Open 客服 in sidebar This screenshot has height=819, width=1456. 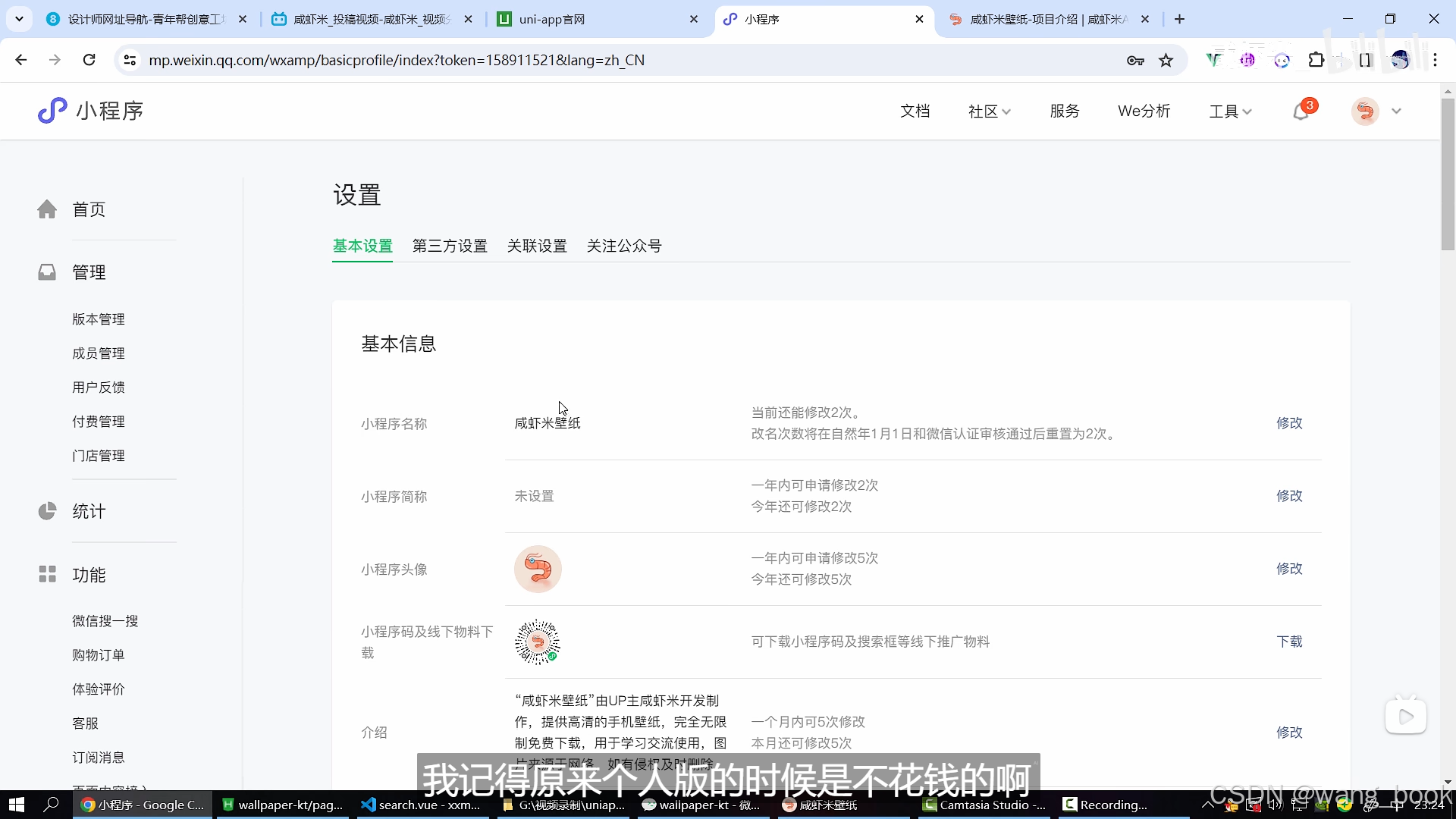(x=85, y=723)
